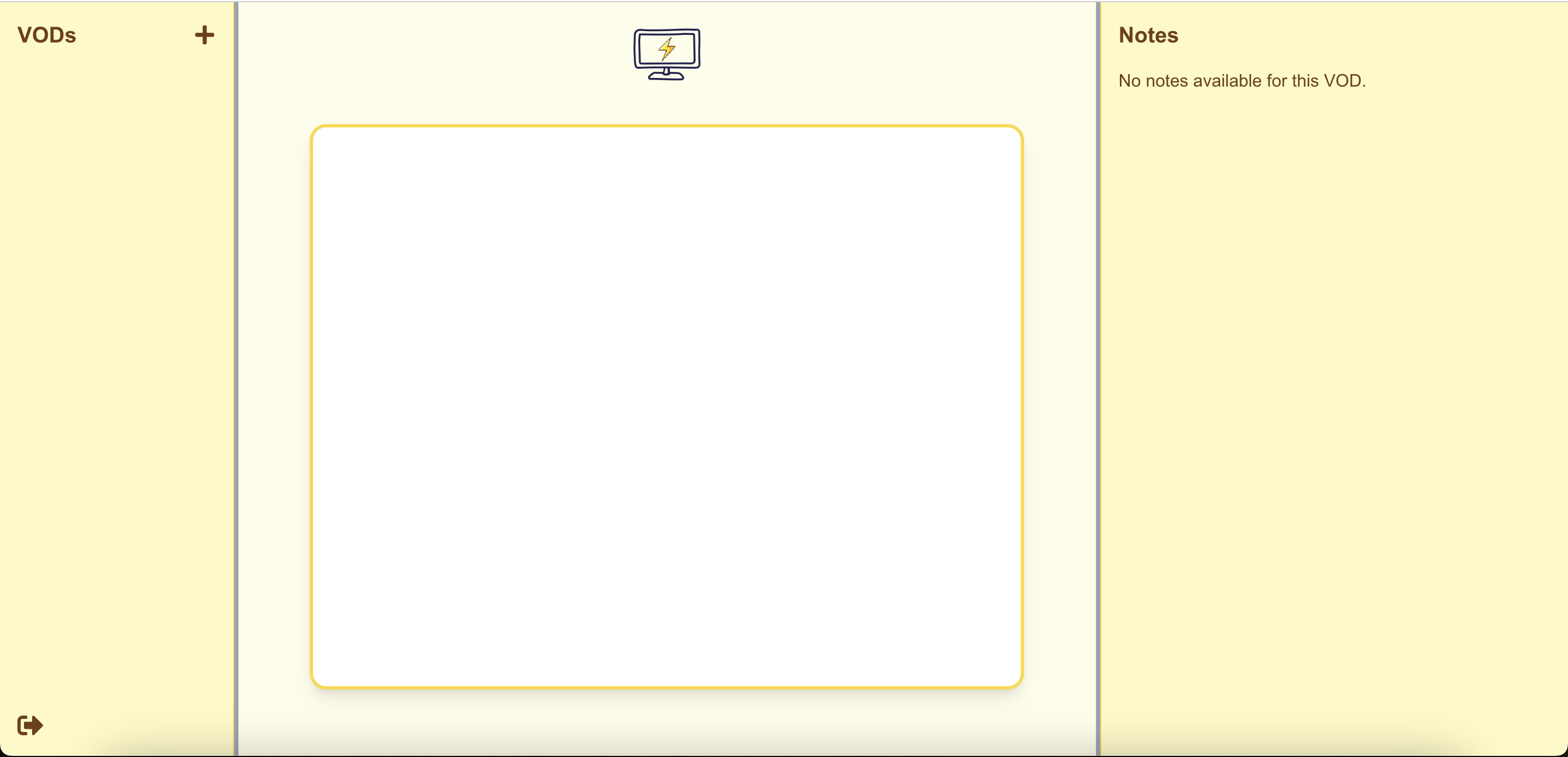1568x757 pixels.
Task: Click the divider between player and Notes panel
Action: click(1098, 377)
